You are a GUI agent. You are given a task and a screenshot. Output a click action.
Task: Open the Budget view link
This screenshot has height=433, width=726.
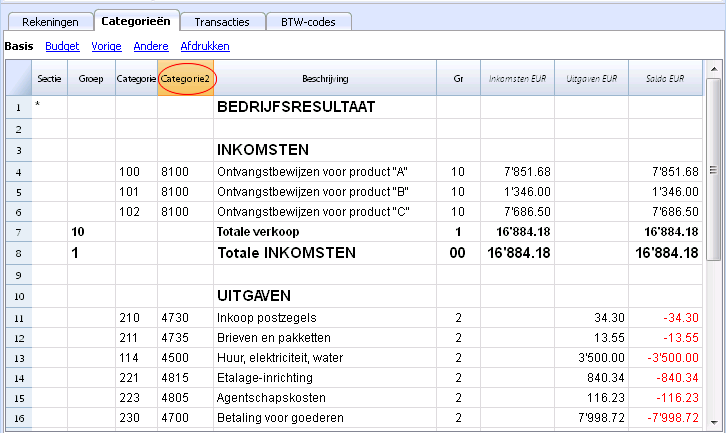tap(62, 46)
